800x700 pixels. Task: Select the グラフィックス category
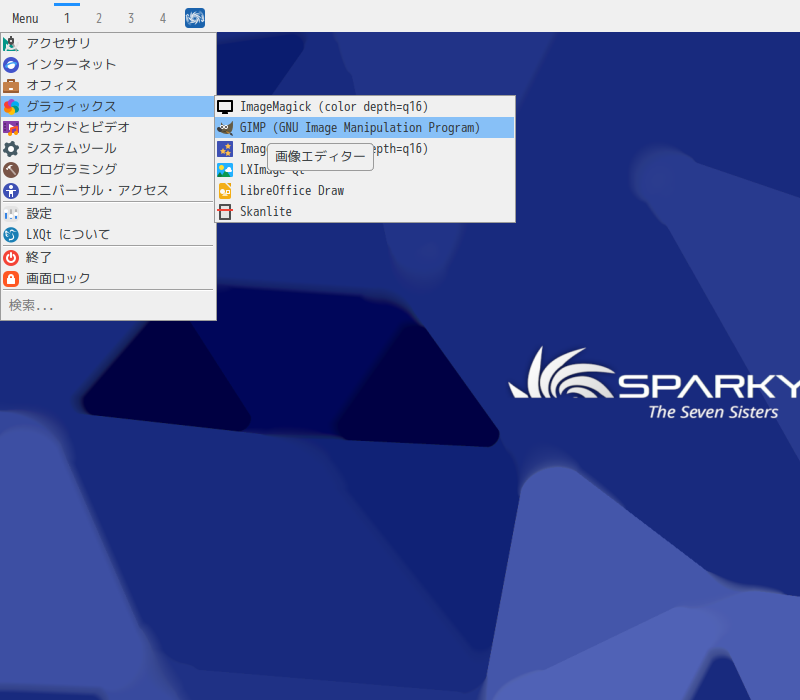tap(108, 106)
